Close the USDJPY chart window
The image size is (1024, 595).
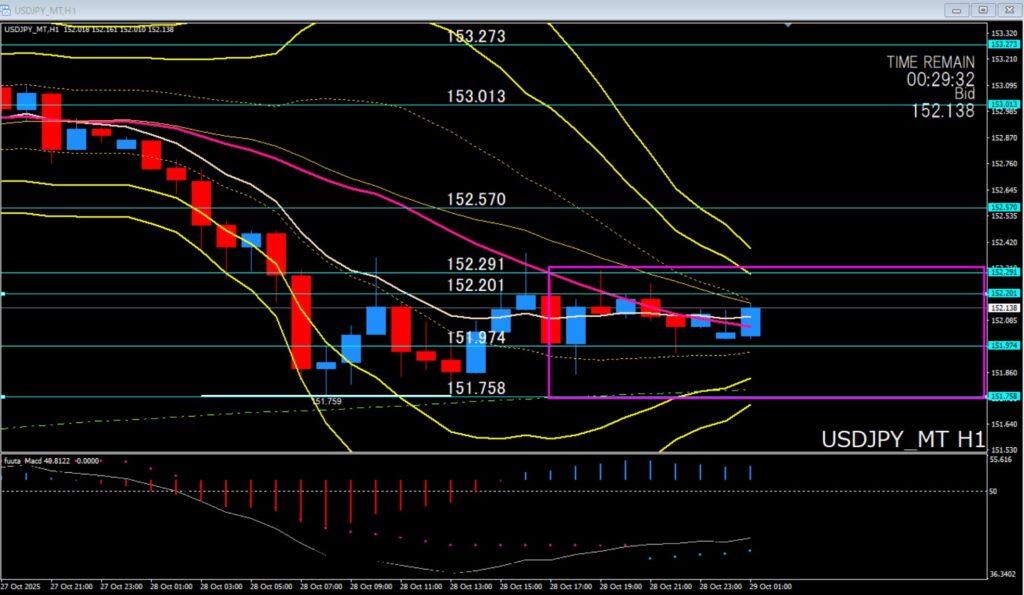point(1008,9)
